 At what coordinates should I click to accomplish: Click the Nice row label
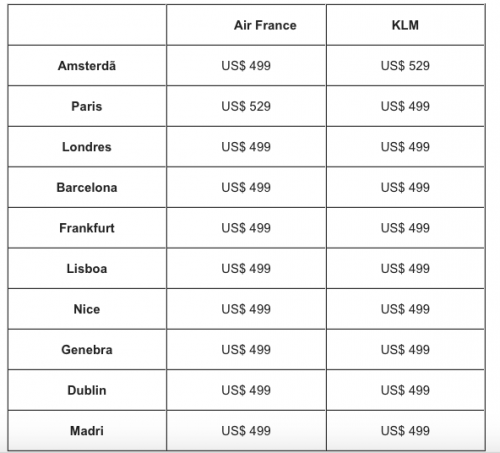[x=87, y=309]
